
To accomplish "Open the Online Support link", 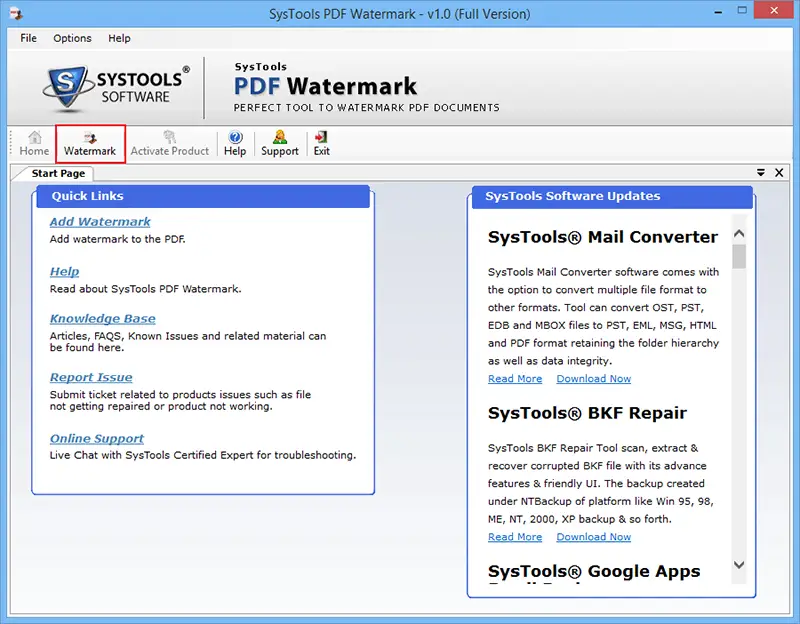I will 96,439.
